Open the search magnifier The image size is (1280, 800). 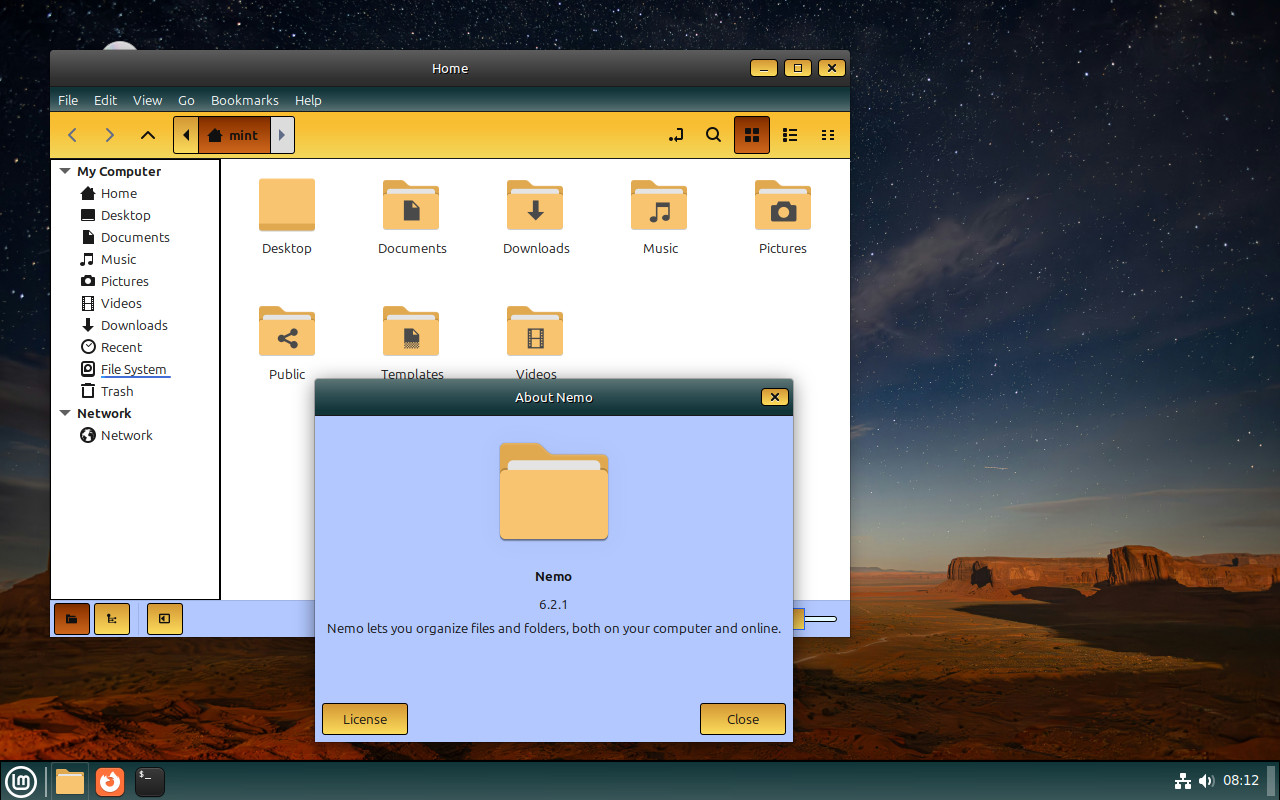(x=713, y=135)
